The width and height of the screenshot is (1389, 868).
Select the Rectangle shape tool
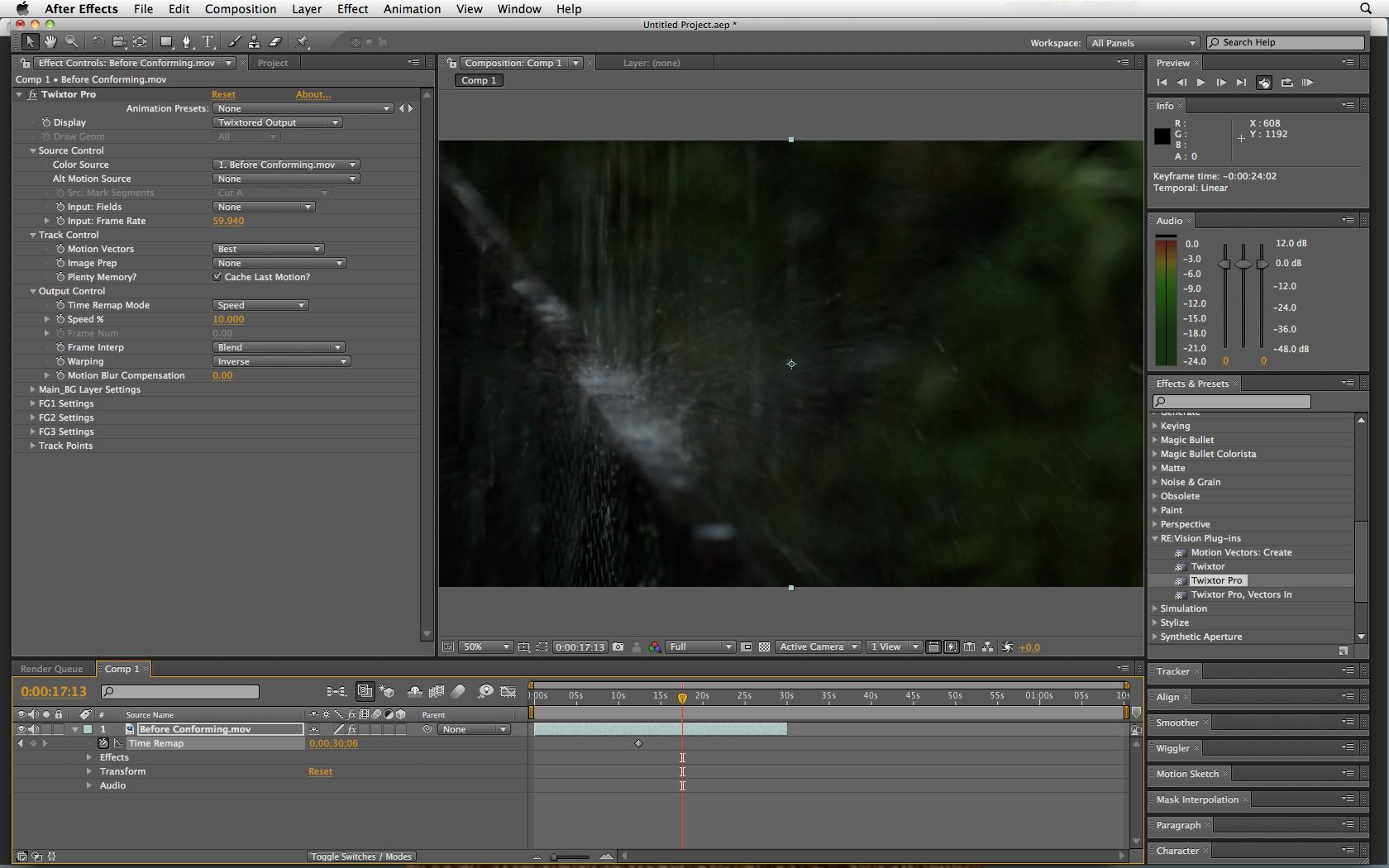pos(166,41)
